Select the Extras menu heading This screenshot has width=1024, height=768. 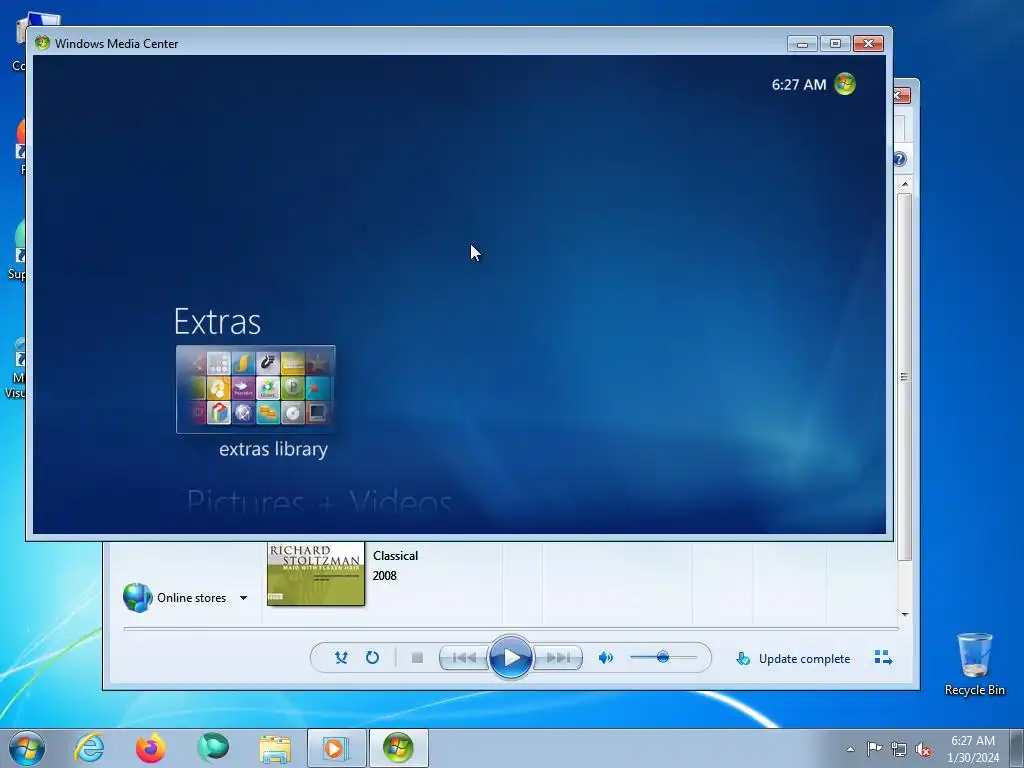[x=217, y=322]
